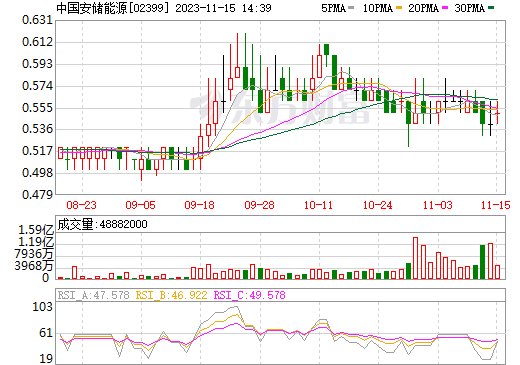This screenshot has height=365, width=520.
Task: Click the RSI_C indicator value label
Action: (x=249, y=295)
